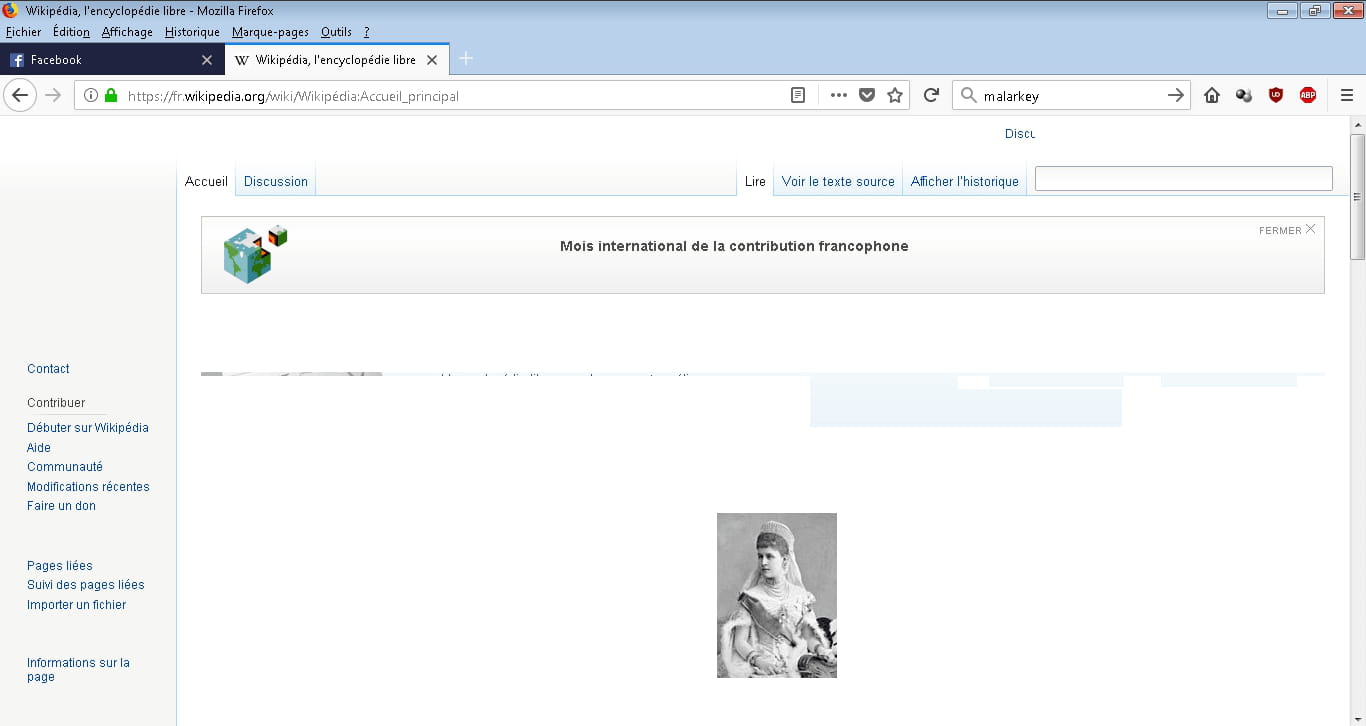Click the Home button in the toolbar
The height and width of the screenshot is (726, 1366).
(1212, 95)
